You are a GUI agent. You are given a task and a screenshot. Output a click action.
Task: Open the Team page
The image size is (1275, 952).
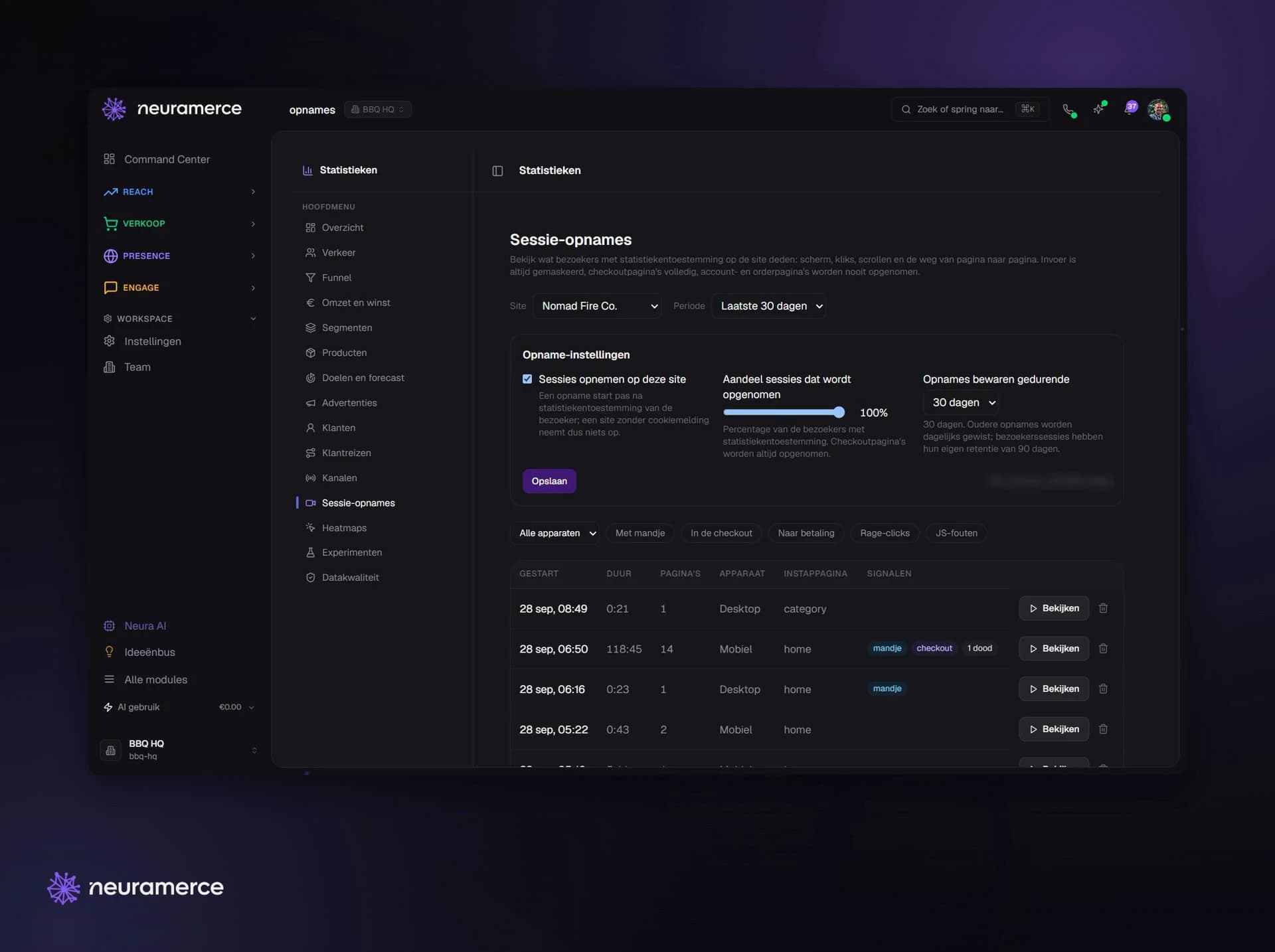click(127, 367)
